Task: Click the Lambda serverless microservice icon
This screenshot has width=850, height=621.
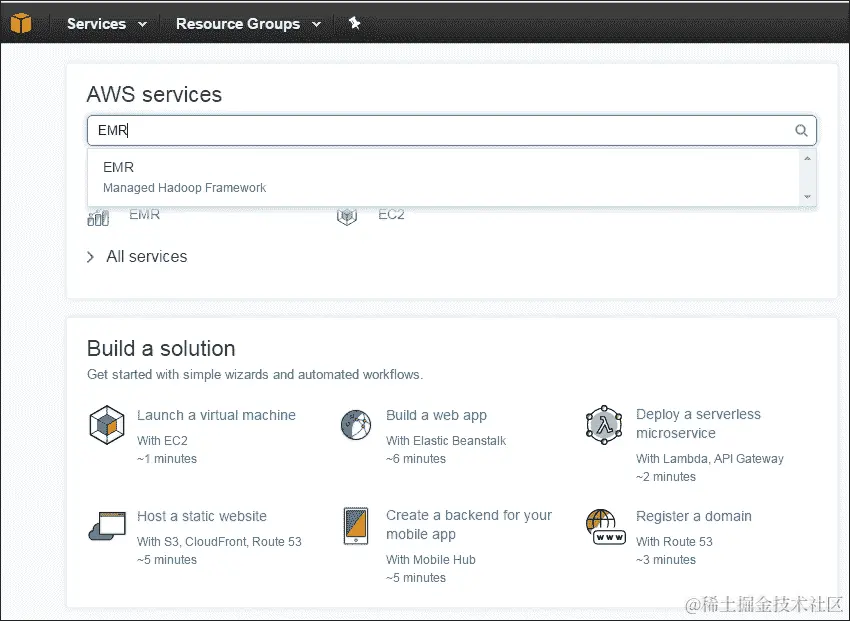Action: point(604,425)
